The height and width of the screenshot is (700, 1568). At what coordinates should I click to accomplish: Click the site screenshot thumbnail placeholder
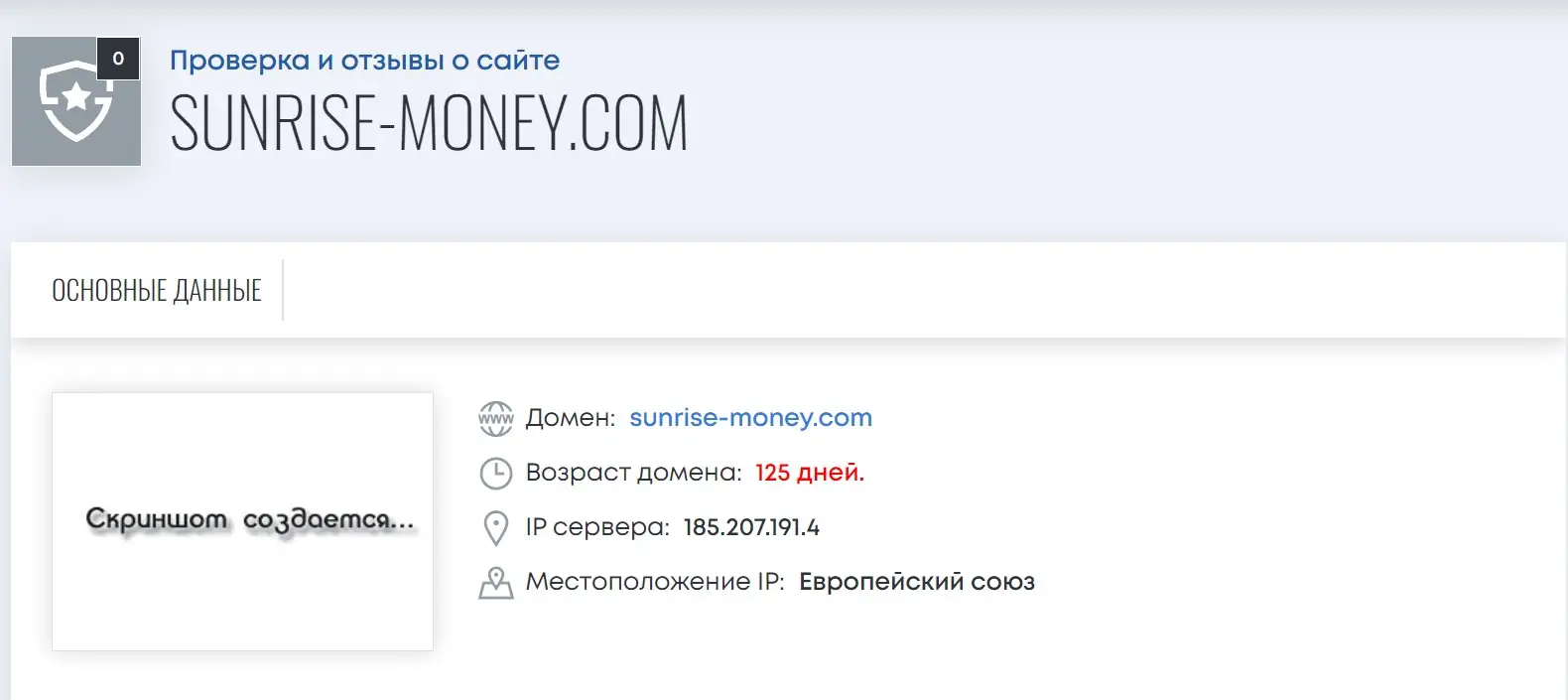pos(242,521)
